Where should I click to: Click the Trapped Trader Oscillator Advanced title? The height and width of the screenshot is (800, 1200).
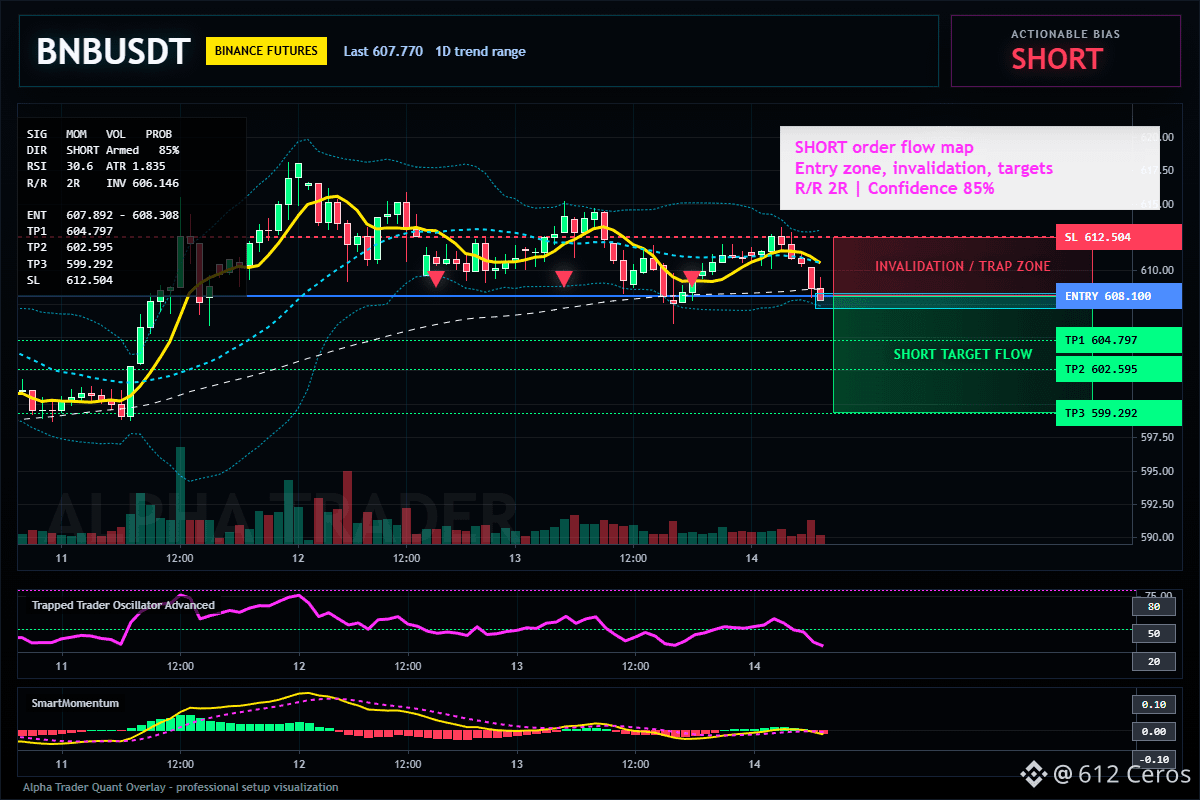pos(122,605)
